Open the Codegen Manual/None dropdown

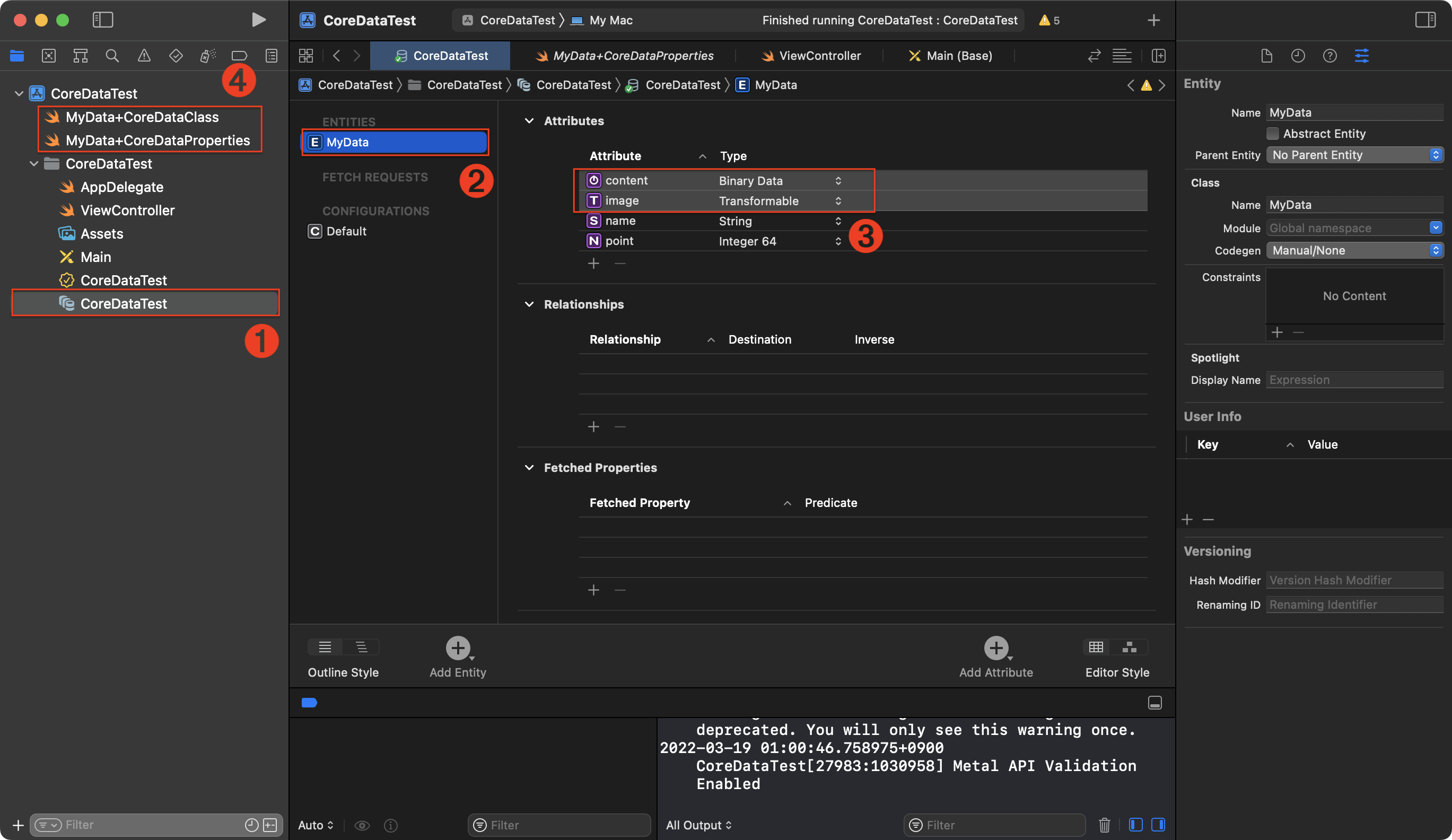1354,251
